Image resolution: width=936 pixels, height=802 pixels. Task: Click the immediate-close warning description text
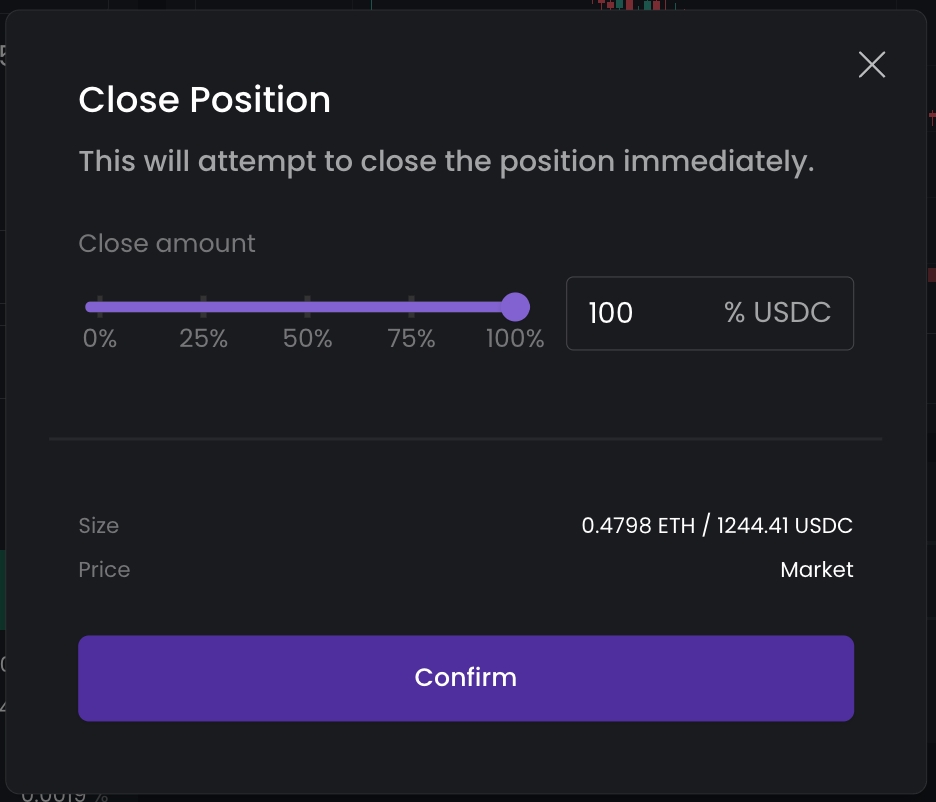446,161
